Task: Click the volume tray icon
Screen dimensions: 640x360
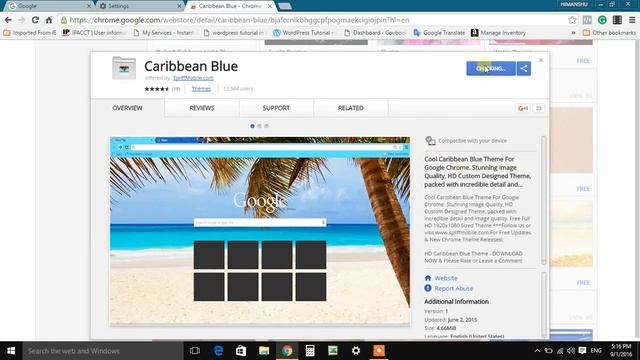Action: point(571,351)
